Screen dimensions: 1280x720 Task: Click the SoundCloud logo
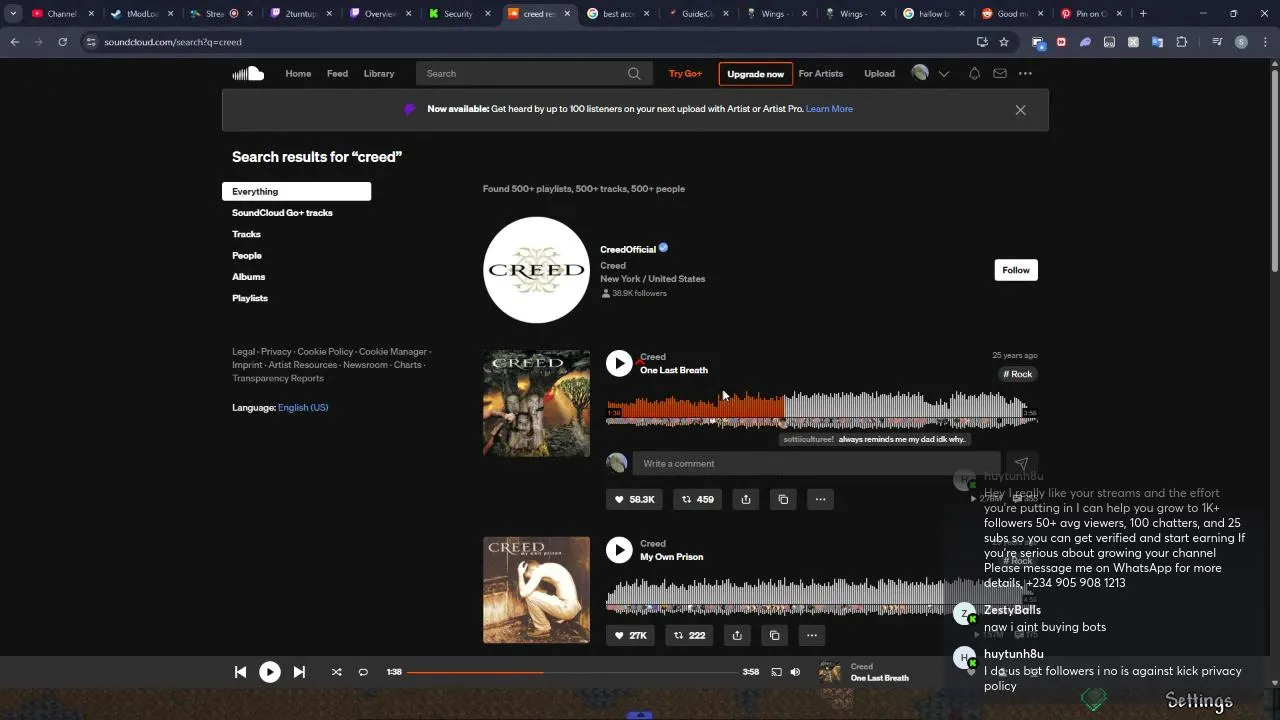[248, 73]
